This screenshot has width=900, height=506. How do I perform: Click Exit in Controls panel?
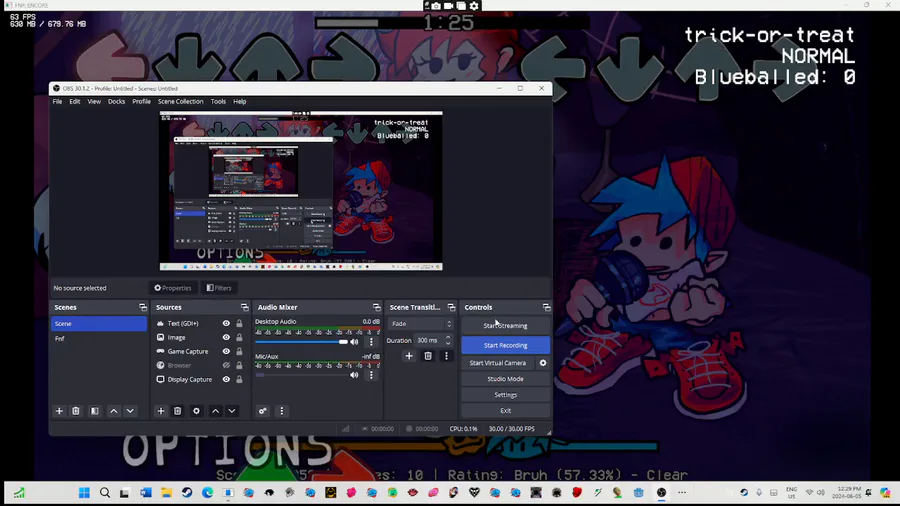[x=505, y=411]
